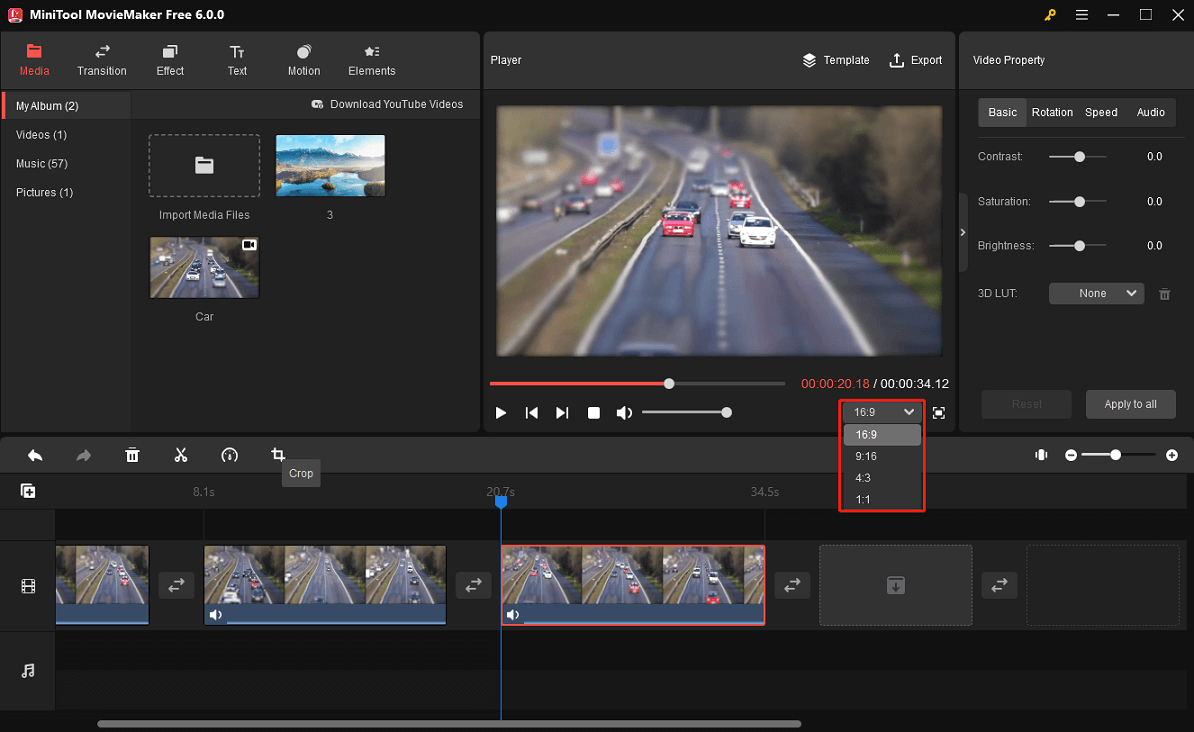This screenshot has height=732, width=1194.
Task: Click the Reset button
Action: point(1026,404)
